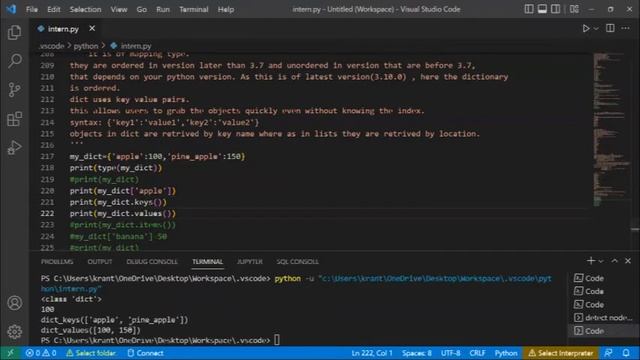Click the terminal prompt input area
The height and width of the screenshot is (360, 640).
(x=277, y=340)
